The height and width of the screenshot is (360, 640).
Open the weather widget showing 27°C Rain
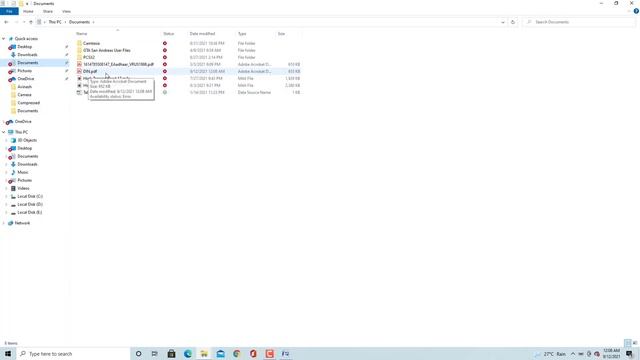(x=551, y=354)
